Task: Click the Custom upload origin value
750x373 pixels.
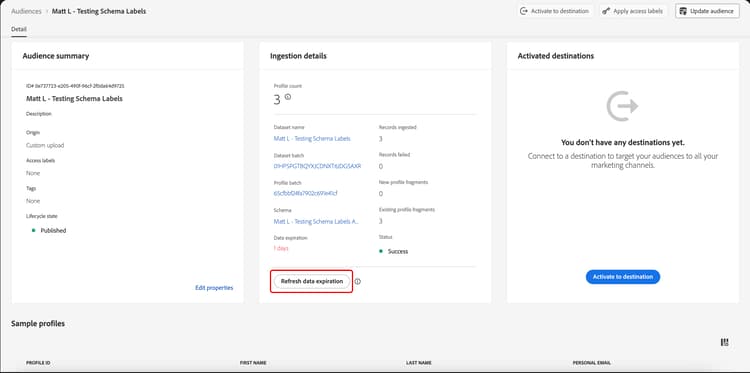Action: 45,145
